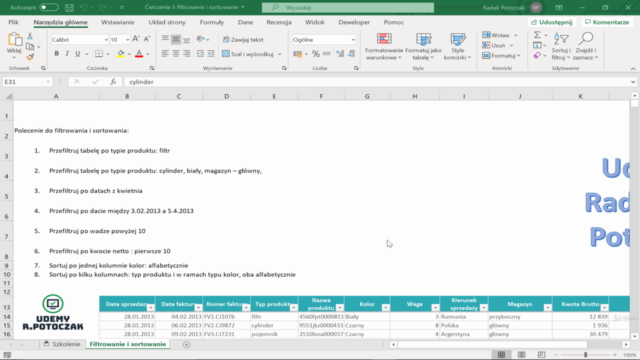Expand the Wstaw cells dropdown
Screen dimensions: 640x360
[x=516, y=35]
